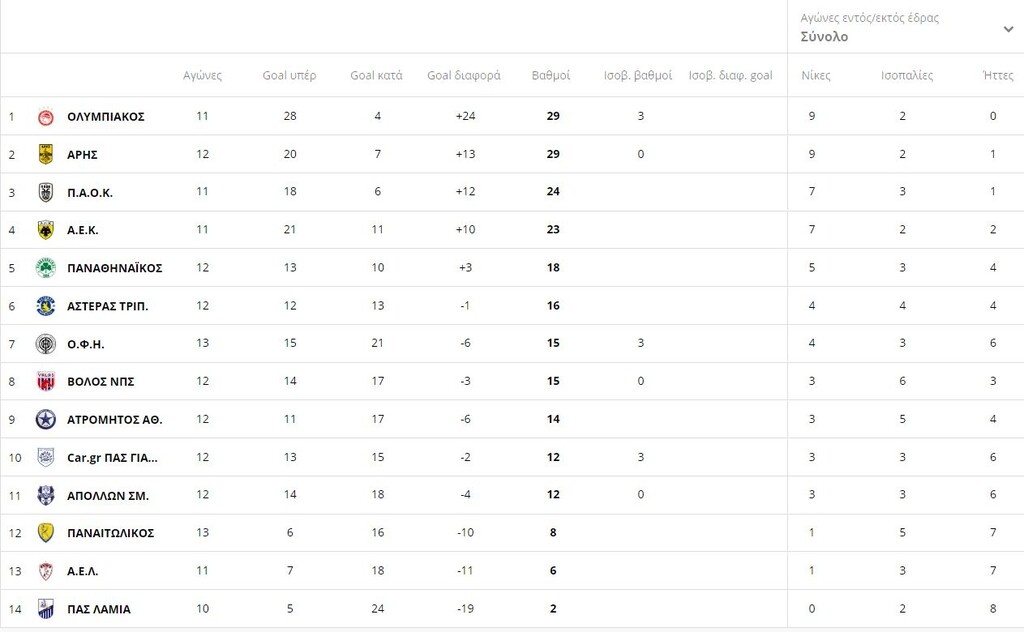Select the Σύνολο dropdown value
This screenshot has width=1024, height=632.
click(824, 37)
